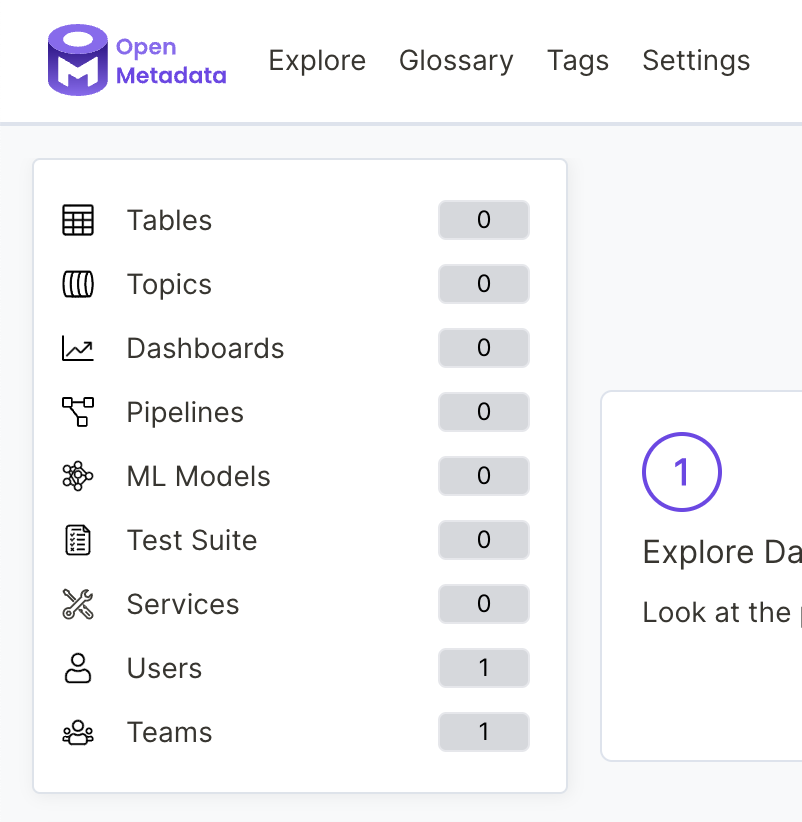The width and height of the screenshot is (802, 822).
Task: Open the Glossary section
Action: point(456,60)
